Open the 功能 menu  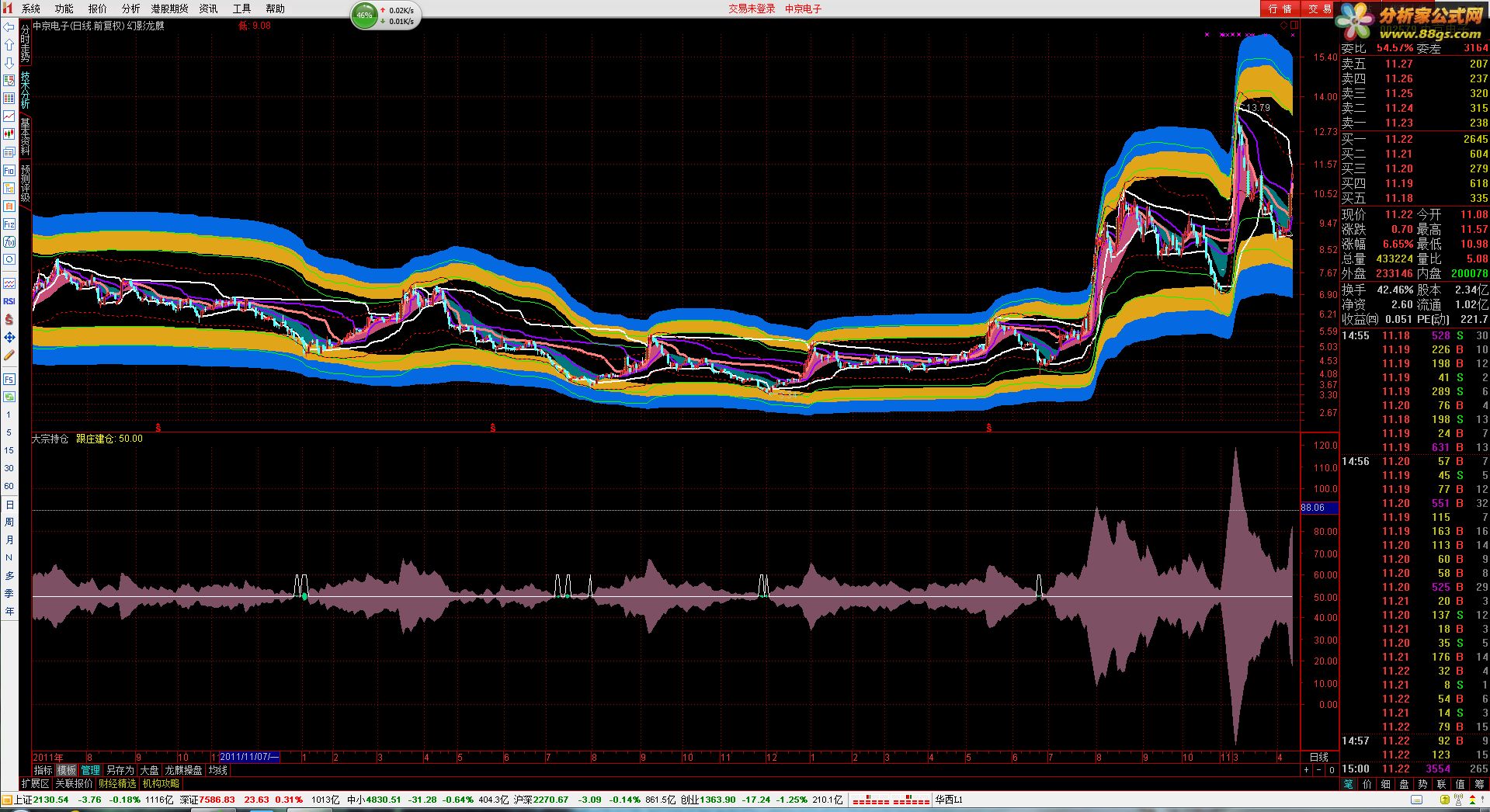coord(64,9)
